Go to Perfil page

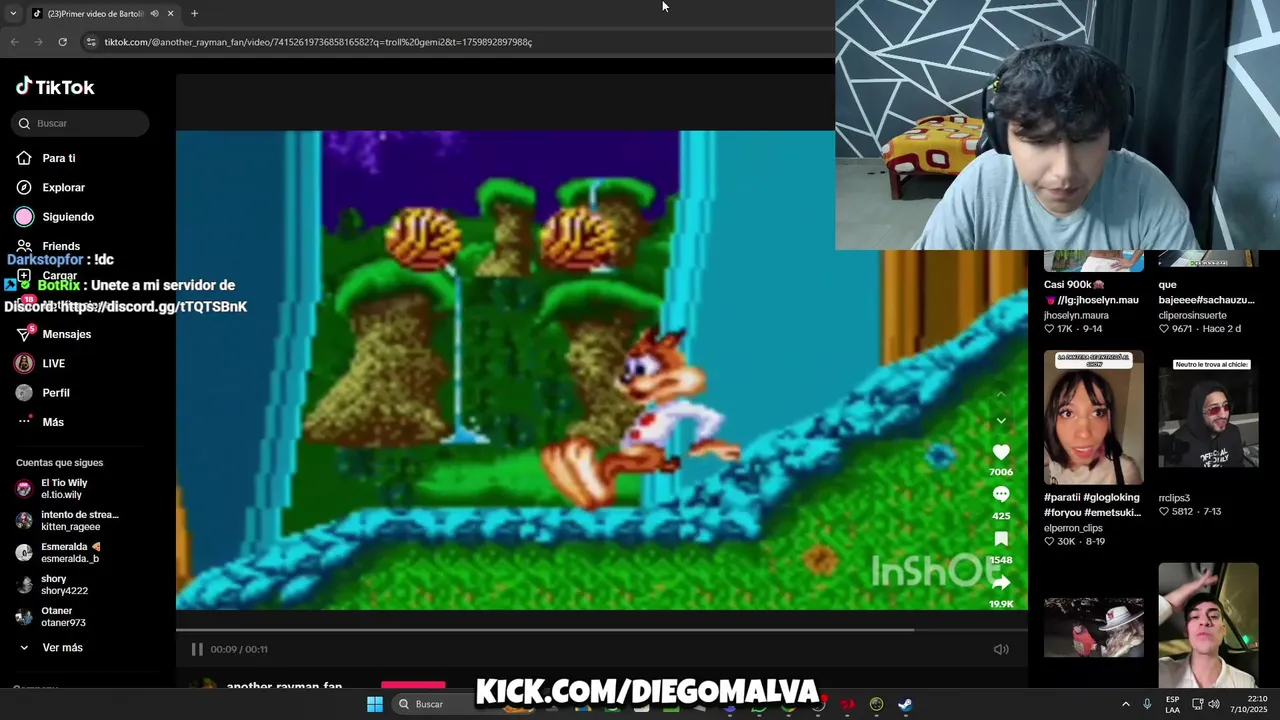pos(56,393)
